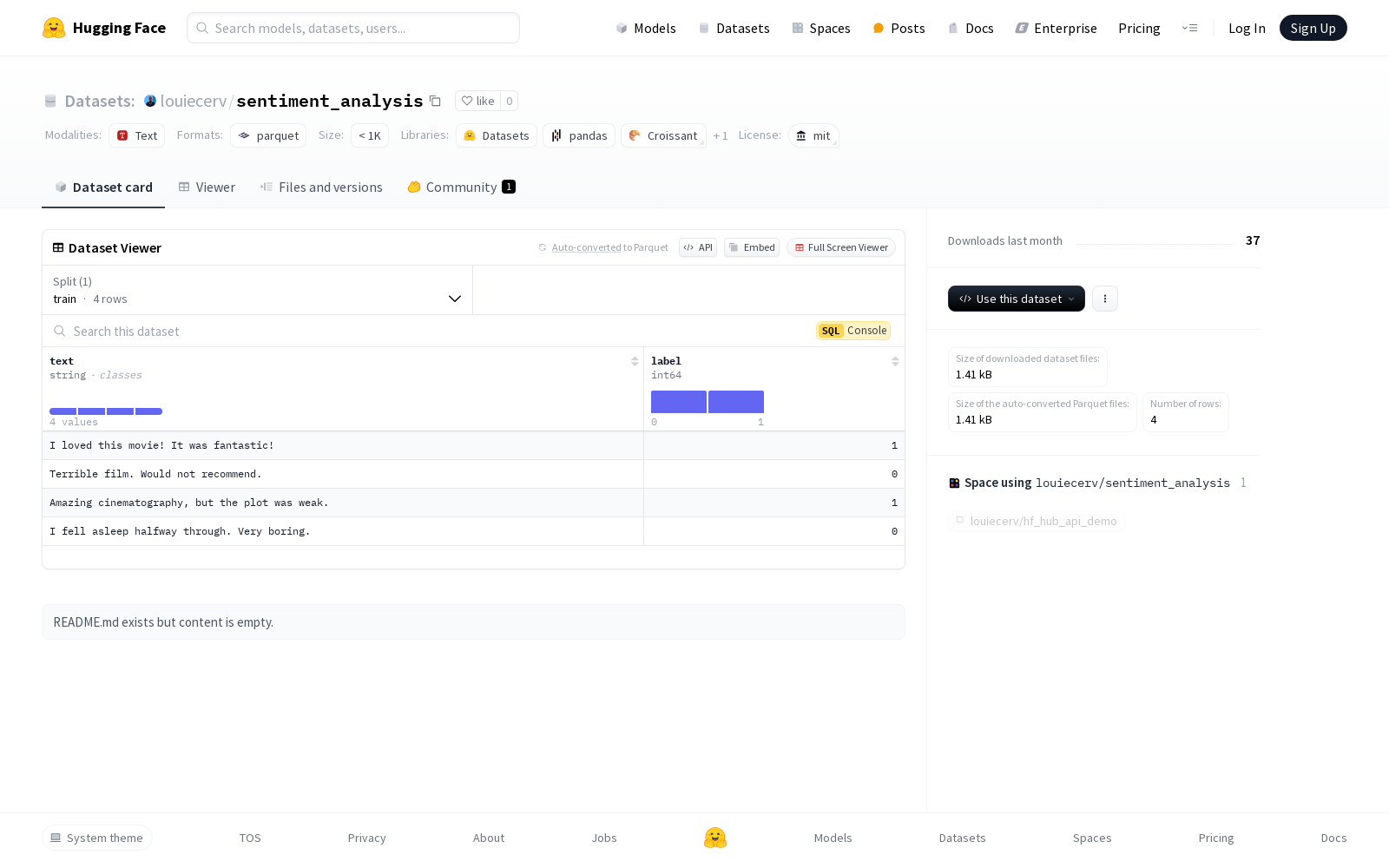Open louiecerv user avatar
This screenshot has width=1389, height=868.
tap(150, 101)
